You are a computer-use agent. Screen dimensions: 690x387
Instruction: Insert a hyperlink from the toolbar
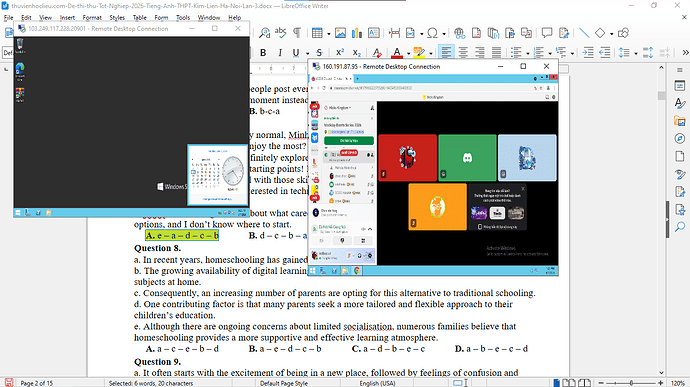click(459, 33)
